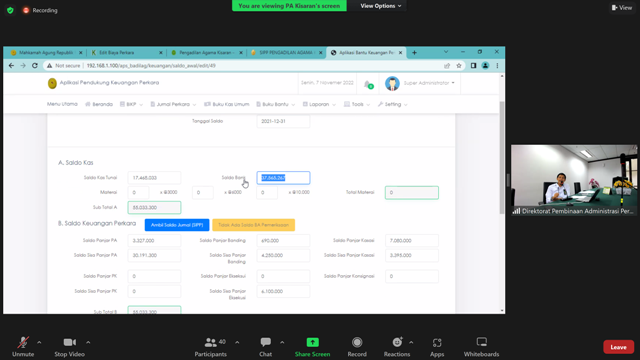Screen dimensions: 640x360
Task: Click the Saldo Sisa Panjar Eksekusi field
Action: pyautogui.click(x=283, y=291)
